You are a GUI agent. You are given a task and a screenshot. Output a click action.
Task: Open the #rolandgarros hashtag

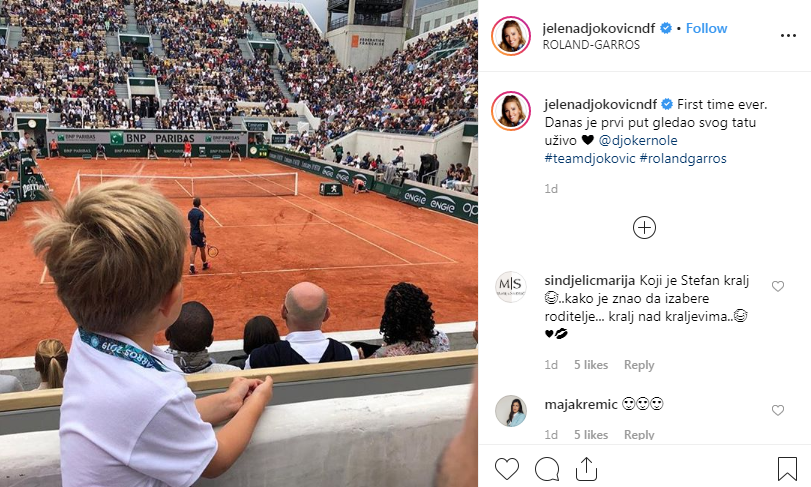(x=683, y=158)
